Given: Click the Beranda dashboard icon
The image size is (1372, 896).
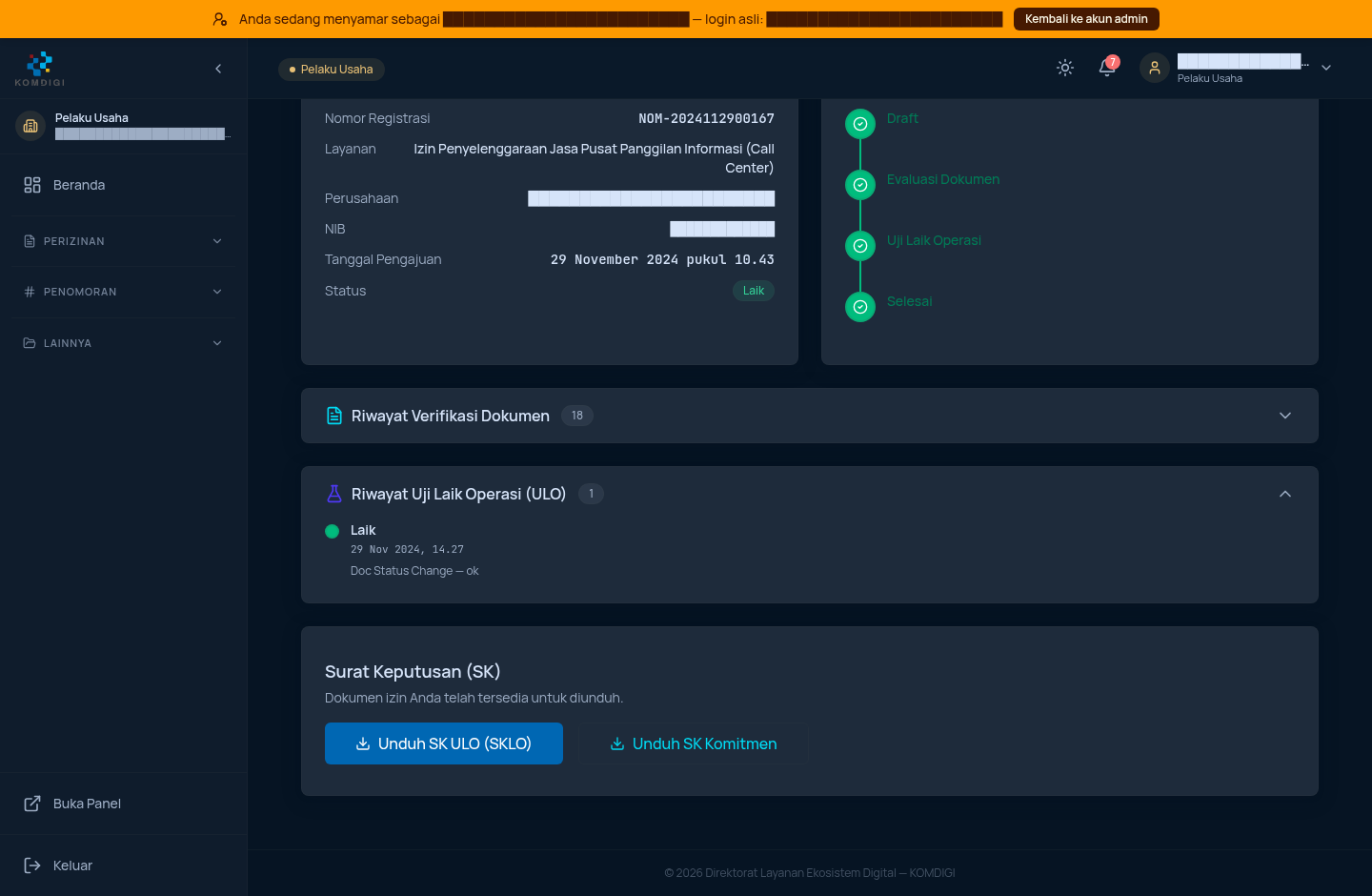Looking at the screenshot, I should click(x=32, y=185).
